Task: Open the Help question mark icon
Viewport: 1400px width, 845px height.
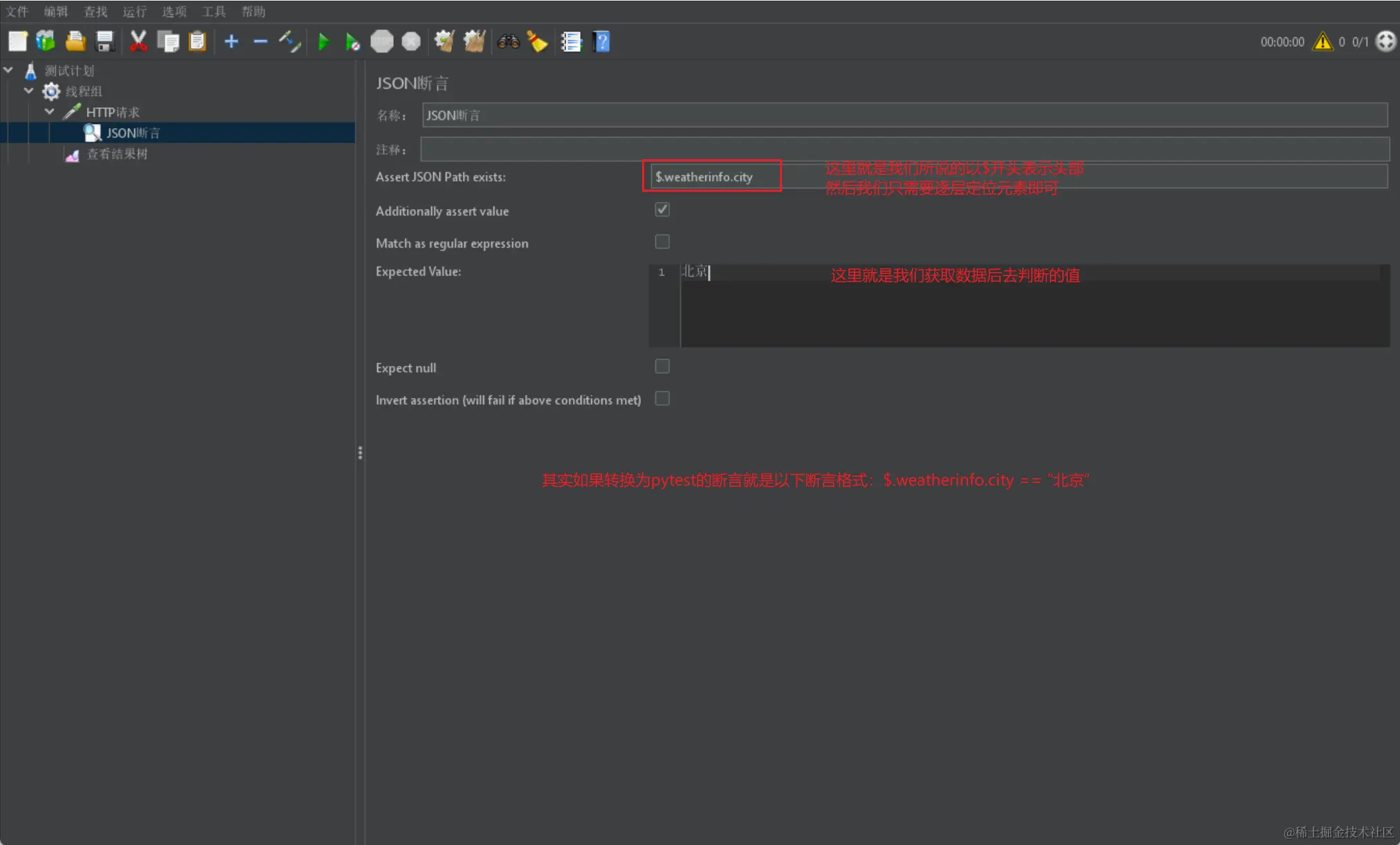Action: pyautogui.click(x=601, y=42)
